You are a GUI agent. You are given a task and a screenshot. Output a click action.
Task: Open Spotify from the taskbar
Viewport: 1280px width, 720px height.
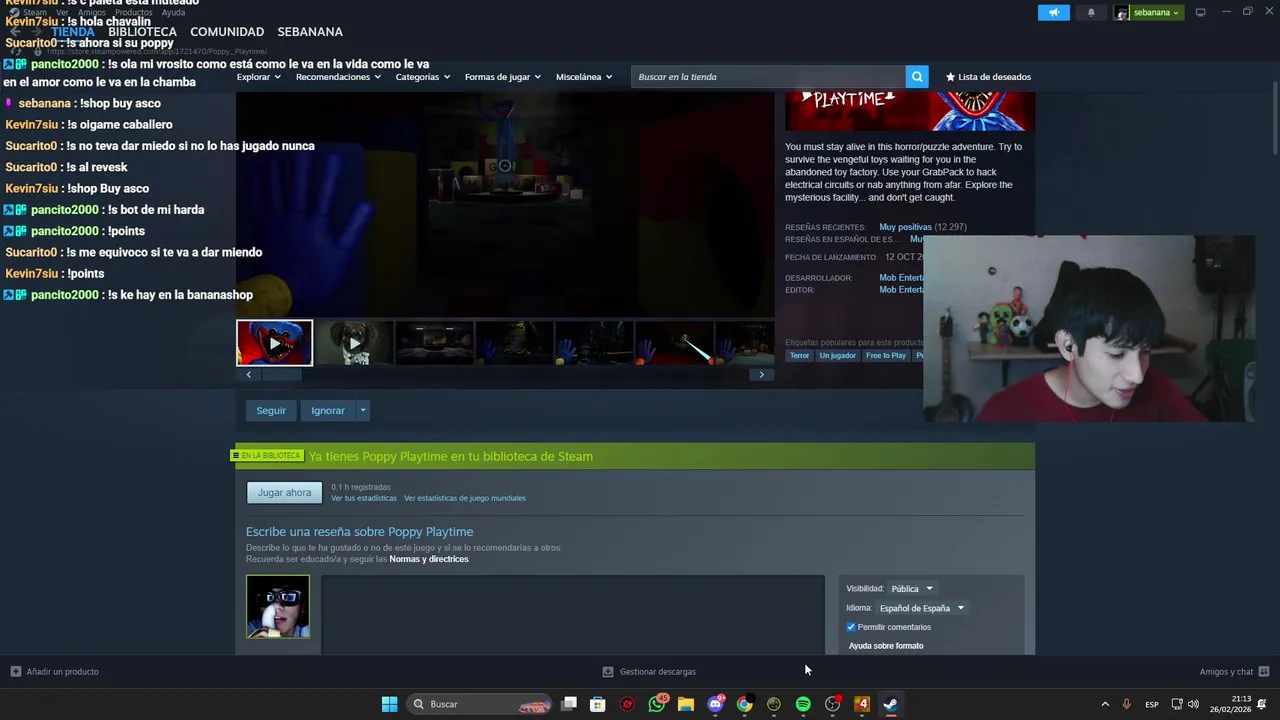click(x=803, y=704)
